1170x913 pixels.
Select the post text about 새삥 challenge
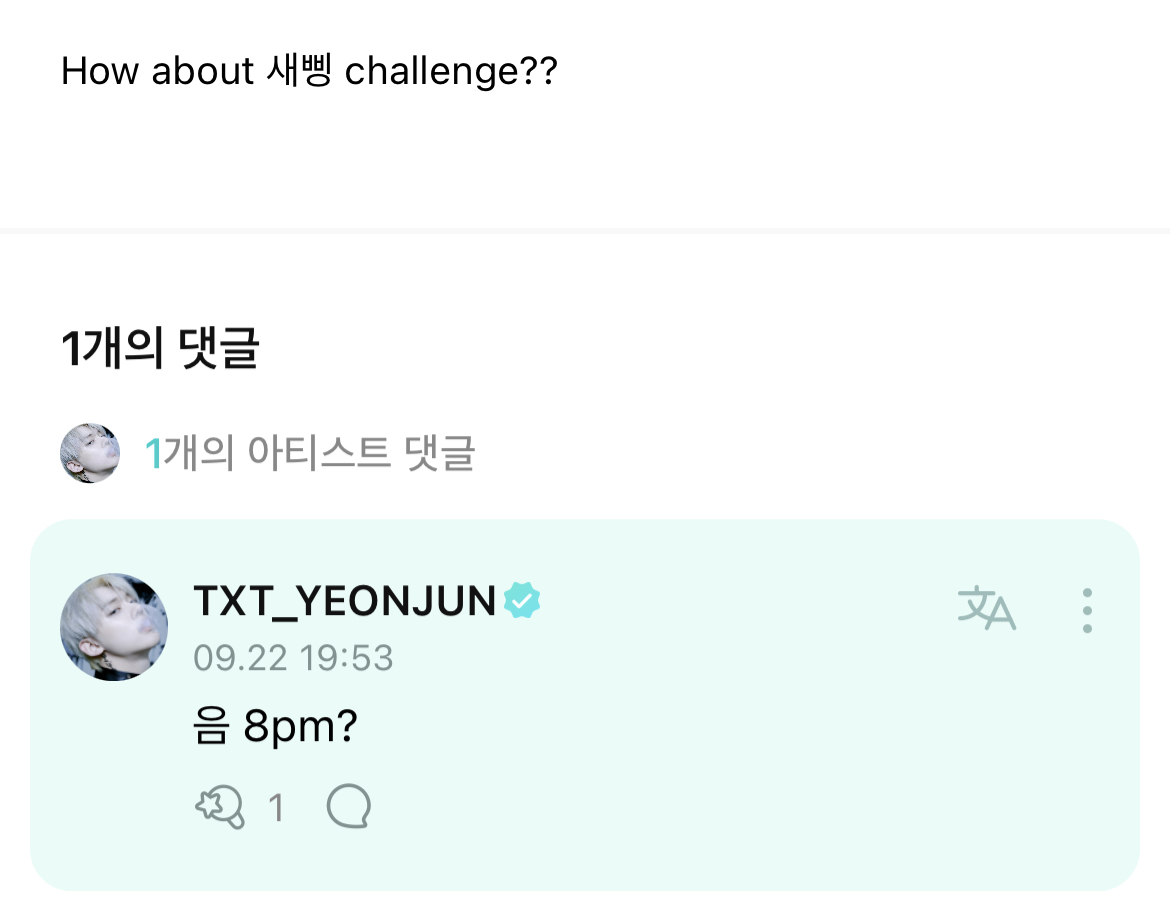(309, 72)
